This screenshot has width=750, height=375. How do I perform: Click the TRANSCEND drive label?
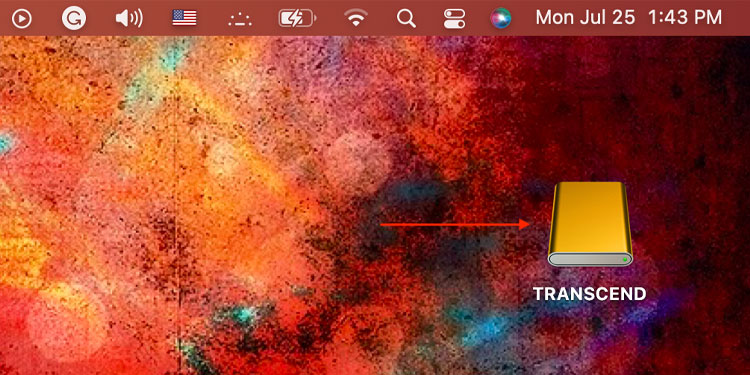pos(590,294)
